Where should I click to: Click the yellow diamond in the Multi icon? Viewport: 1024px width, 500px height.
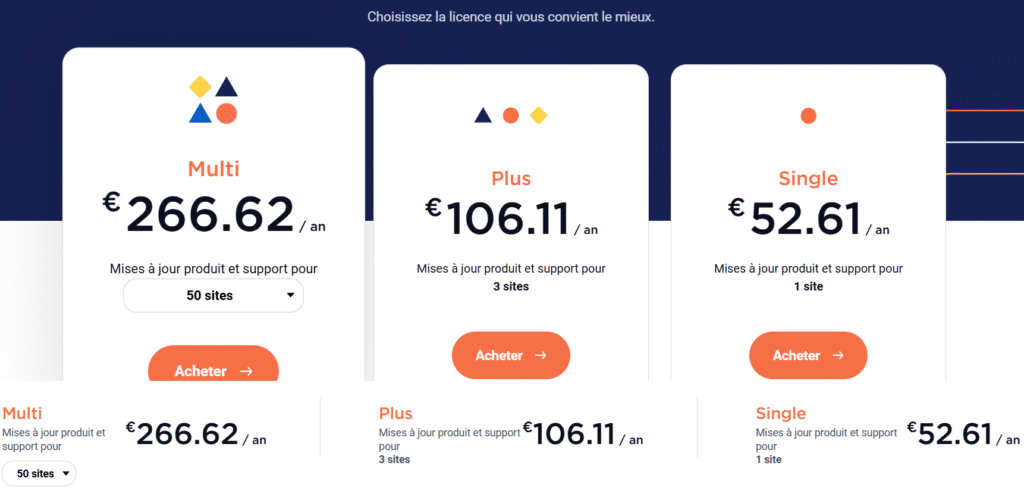point(200,87)
